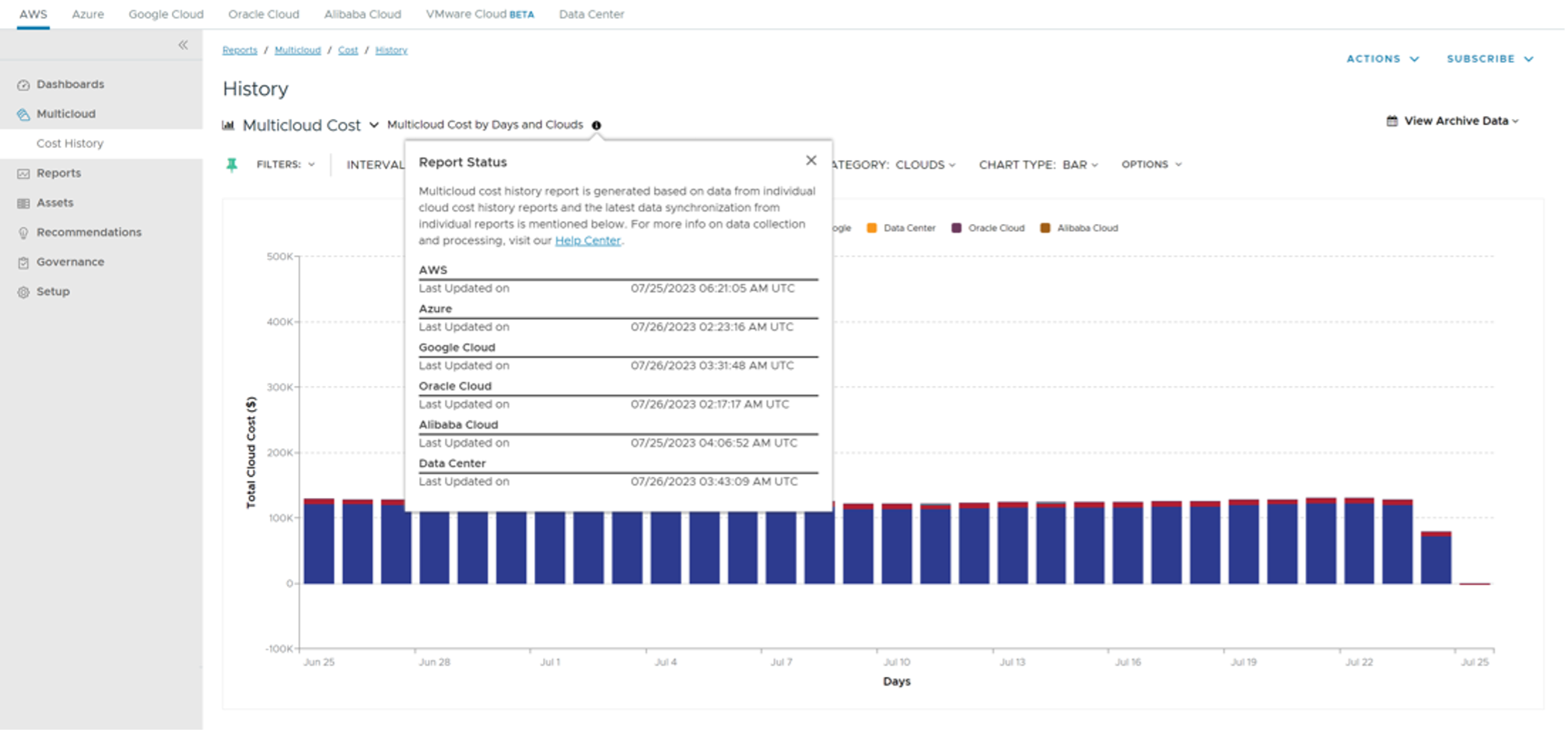1568x732 pixels.
Task: Click the Oracle Cloud legend label
Action: point(996,229)
